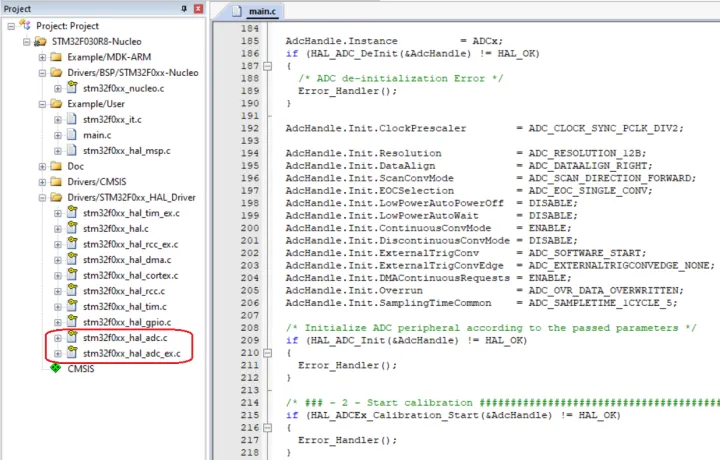Click line number 192 in gutter
Viewport: 720px width, 460px height.
coord(250,129)
